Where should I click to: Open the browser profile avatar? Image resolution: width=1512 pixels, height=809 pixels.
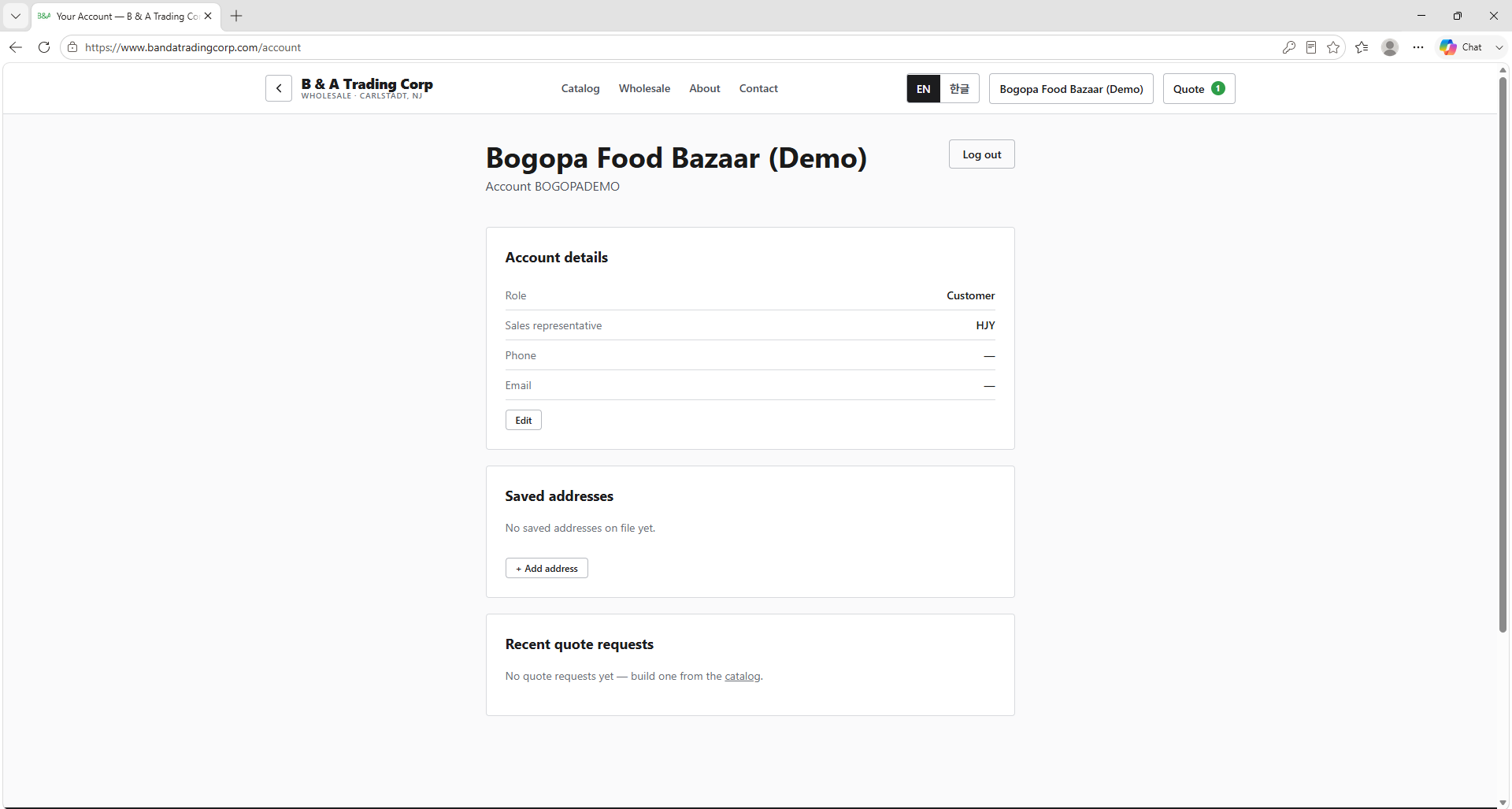coord(1390,47)
